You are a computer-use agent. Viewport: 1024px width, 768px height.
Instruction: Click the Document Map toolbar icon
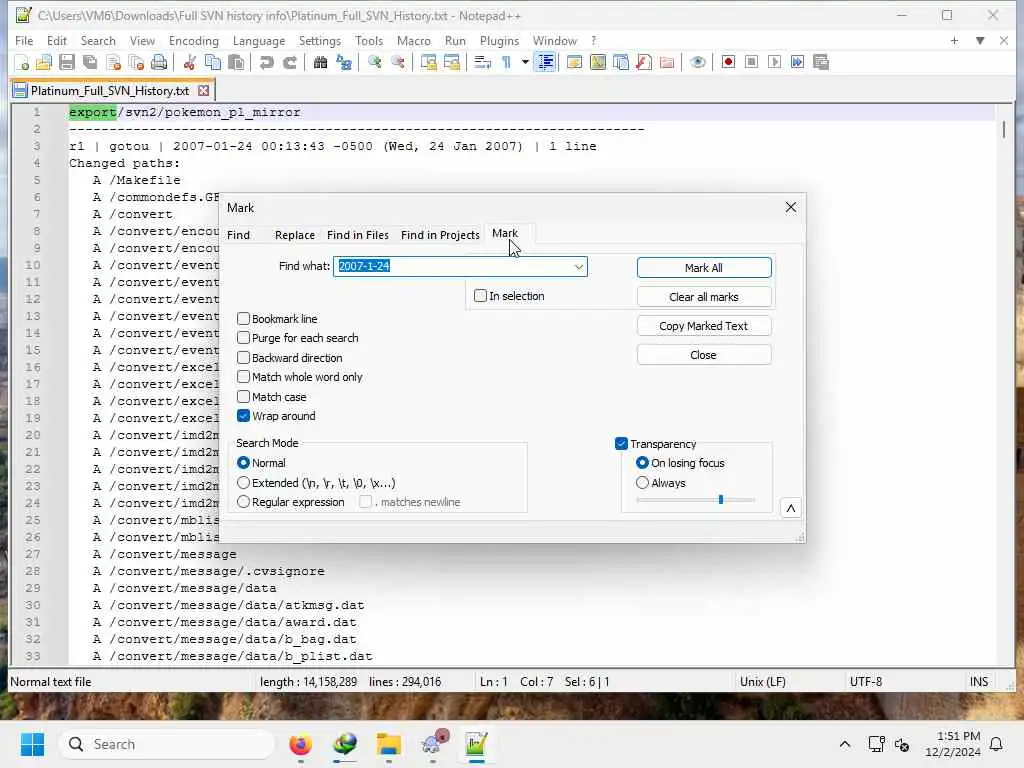[x=598, y=63]
